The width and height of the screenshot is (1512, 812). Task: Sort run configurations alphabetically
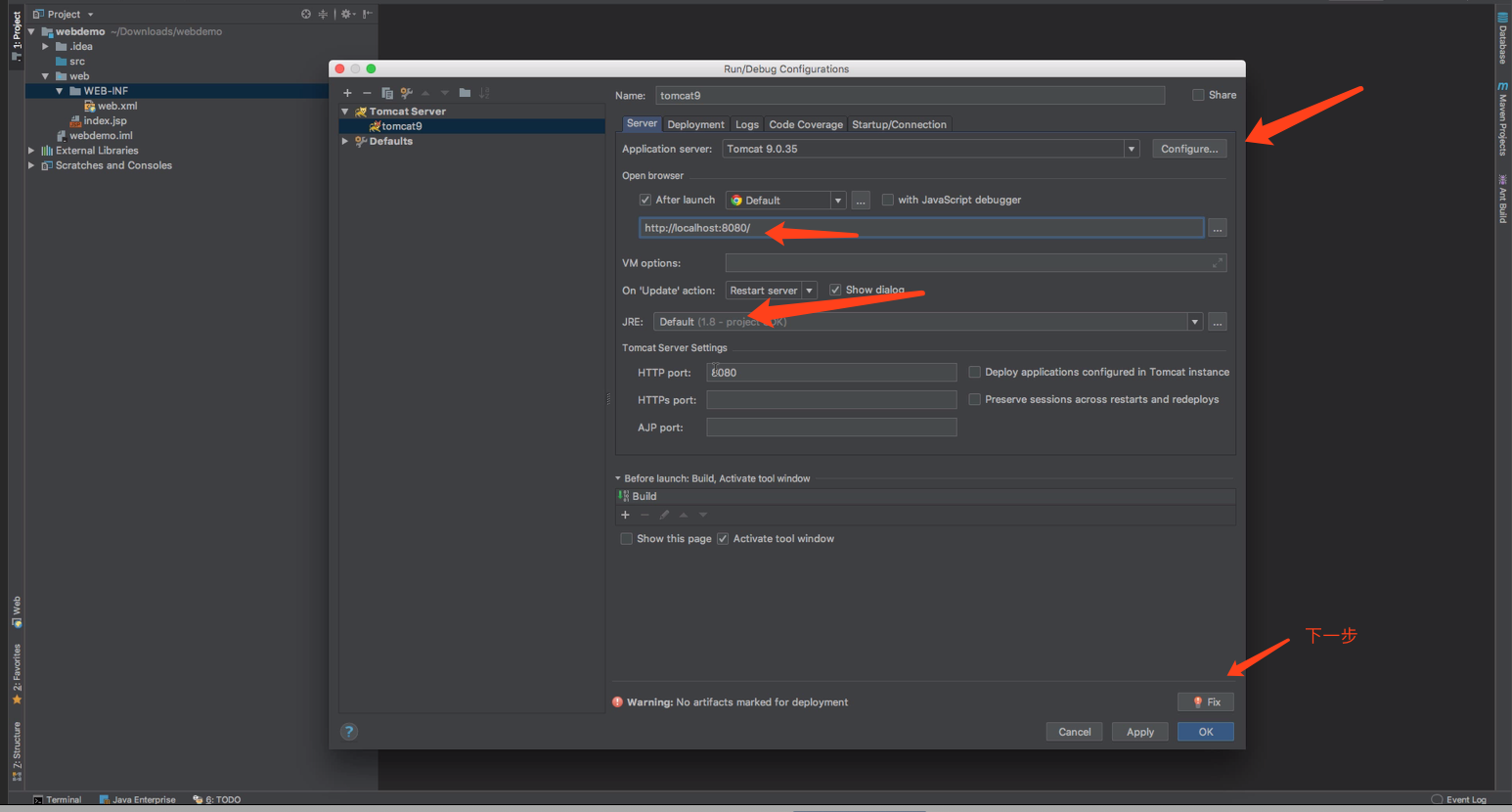(484, 93)
